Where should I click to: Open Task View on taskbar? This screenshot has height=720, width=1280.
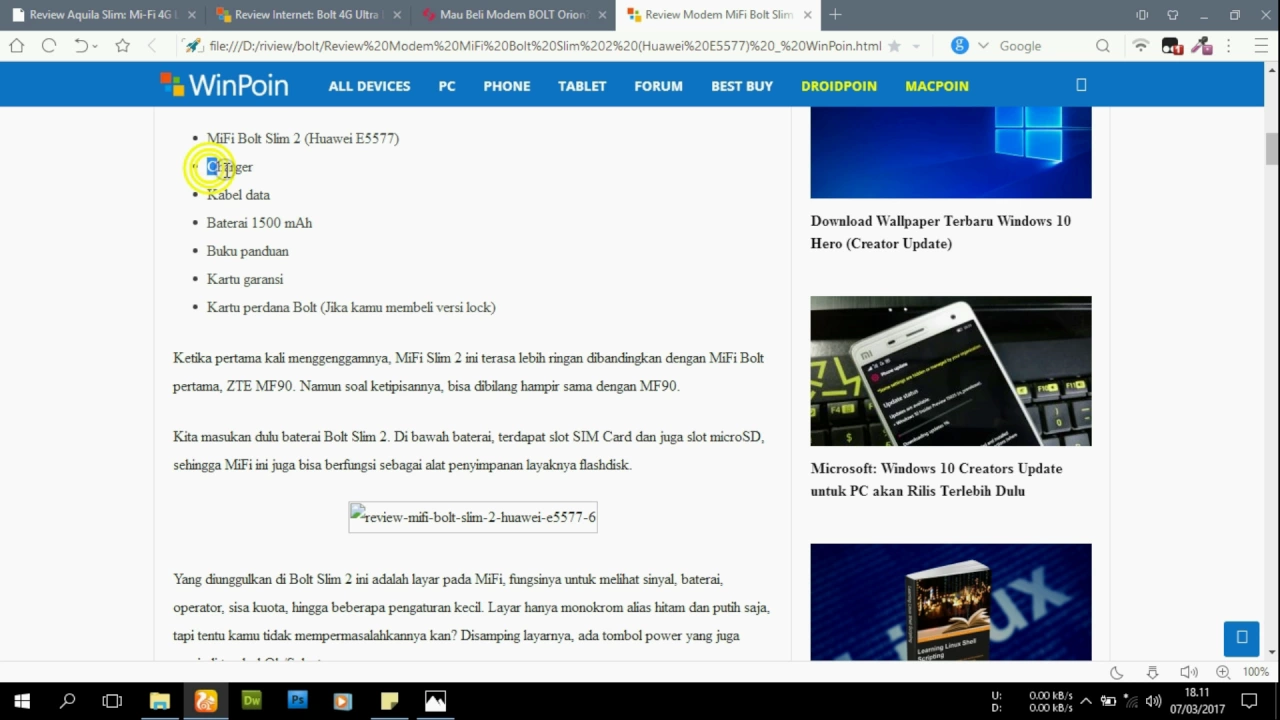tap(112, 701)
